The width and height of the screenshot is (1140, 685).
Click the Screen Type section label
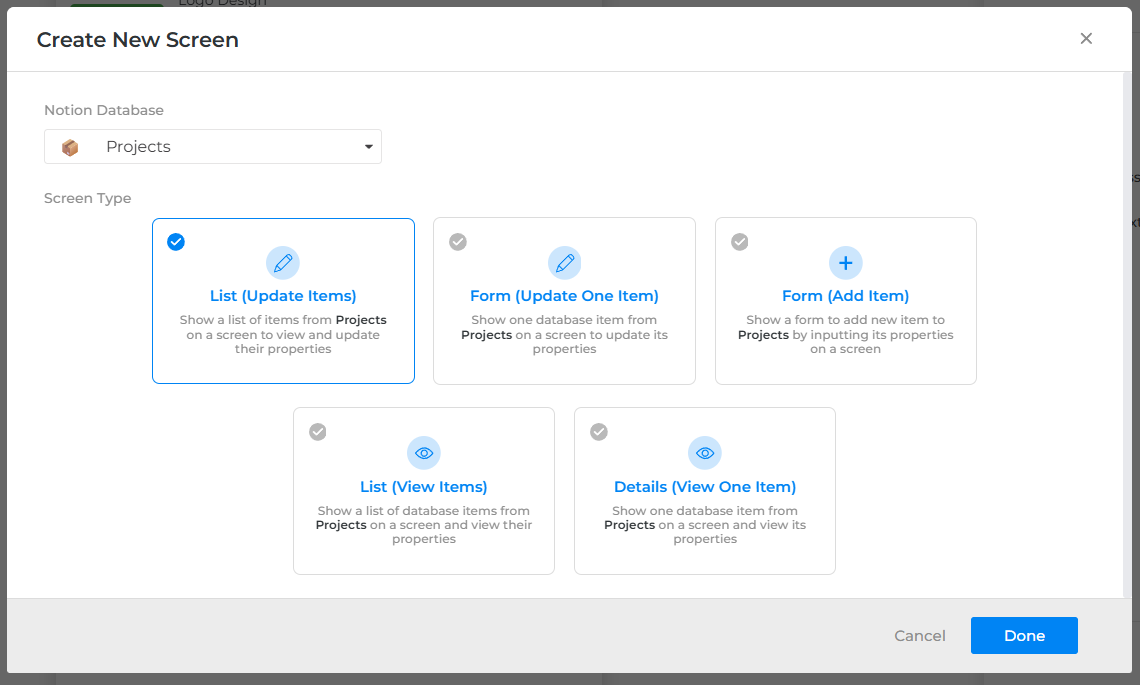pyautogui.click(x=87, y=198)
